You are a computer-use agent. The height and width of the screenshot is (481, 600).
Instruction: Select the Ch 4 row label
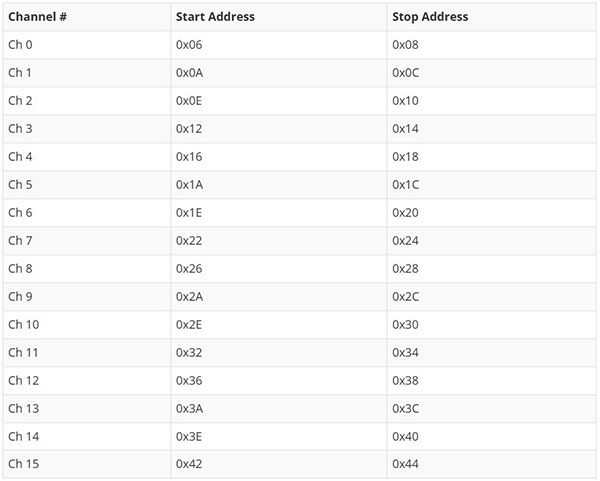coord(20,157)
